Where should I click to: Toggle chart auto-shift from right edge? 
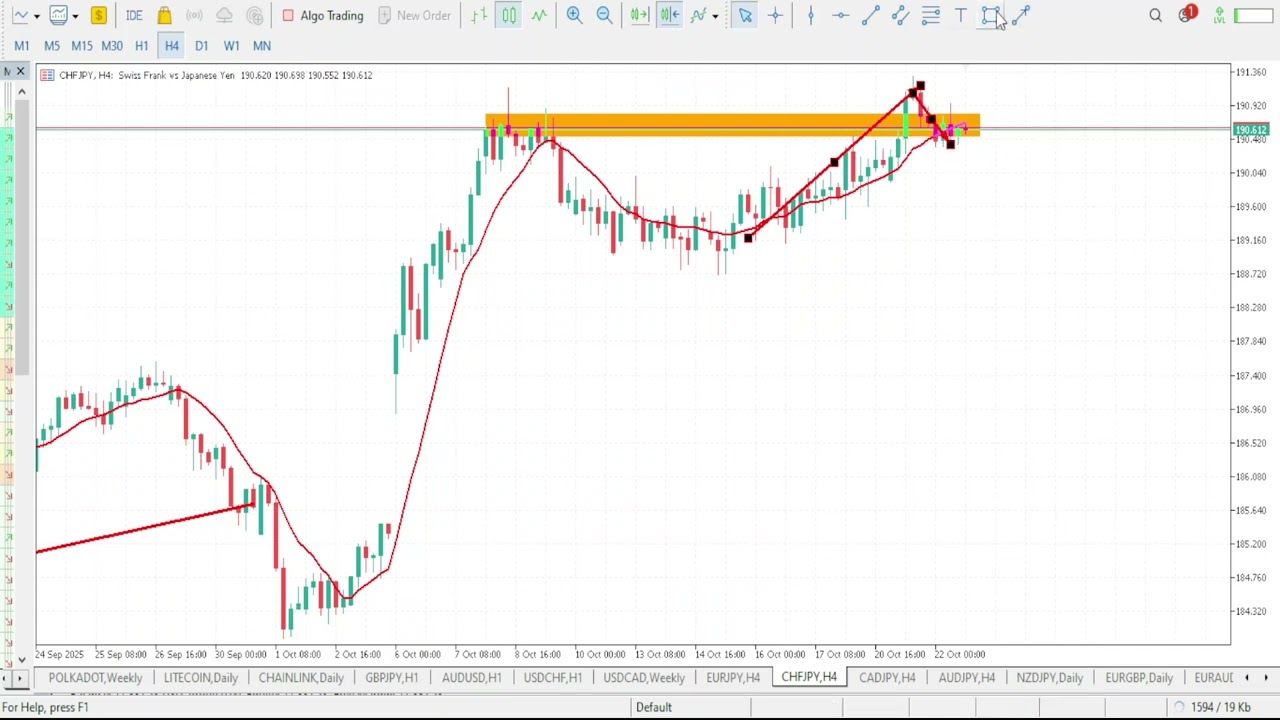coord(669,15)
